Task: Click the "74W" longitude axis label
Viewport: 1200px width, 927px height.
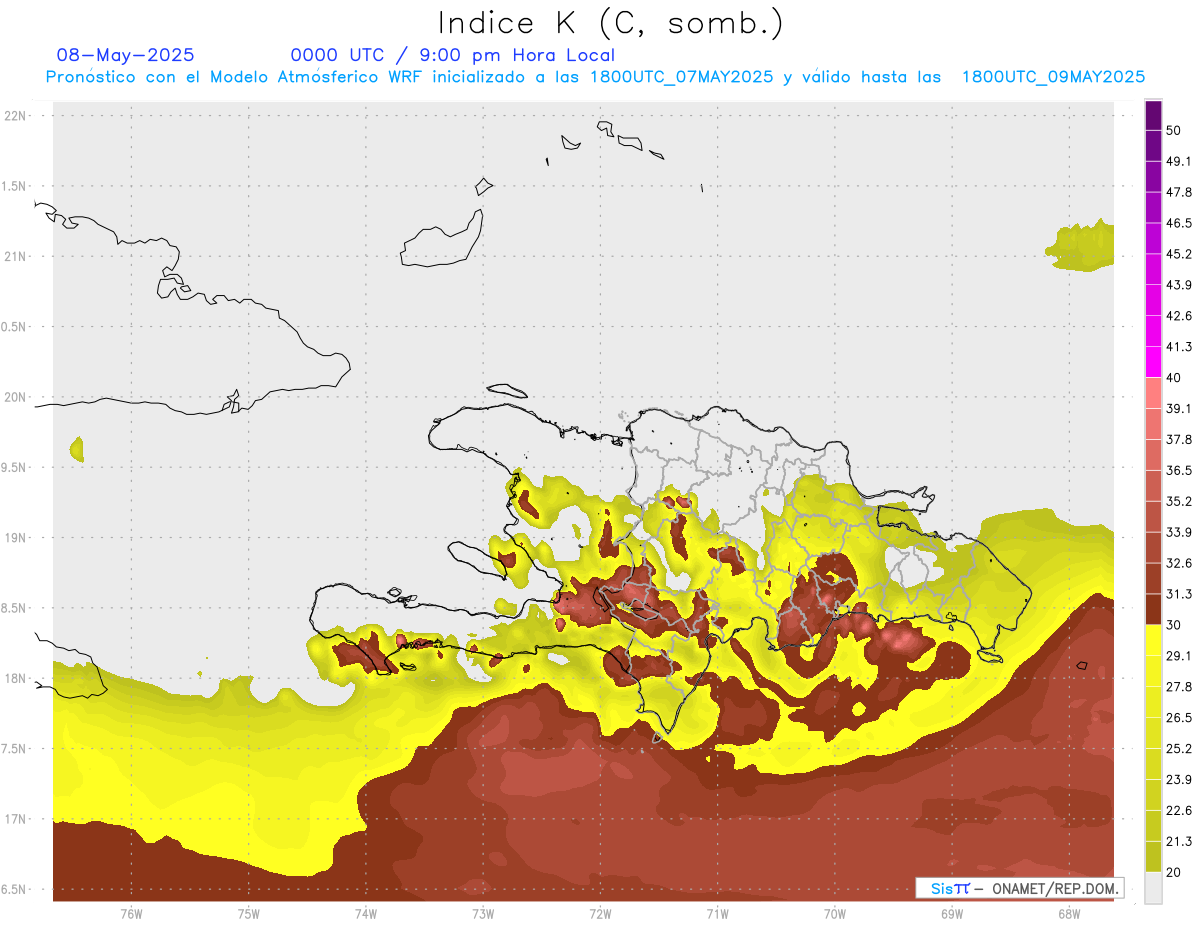Action: (365, 914)
